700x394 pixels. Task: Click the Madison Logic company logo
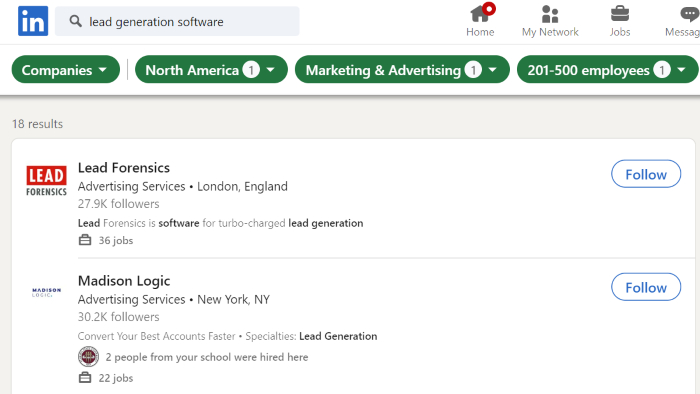coord(46,292)
